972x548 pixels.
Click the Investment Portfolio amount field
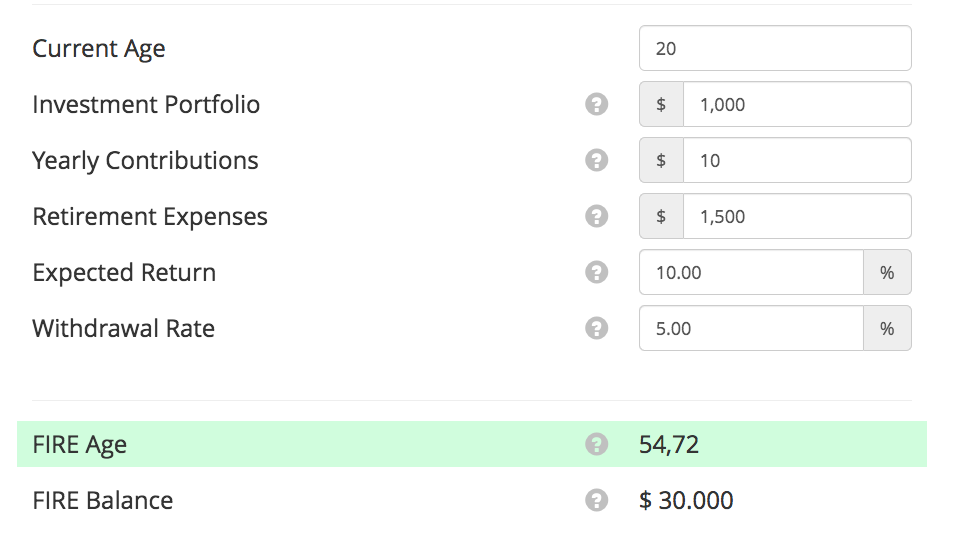796,104
